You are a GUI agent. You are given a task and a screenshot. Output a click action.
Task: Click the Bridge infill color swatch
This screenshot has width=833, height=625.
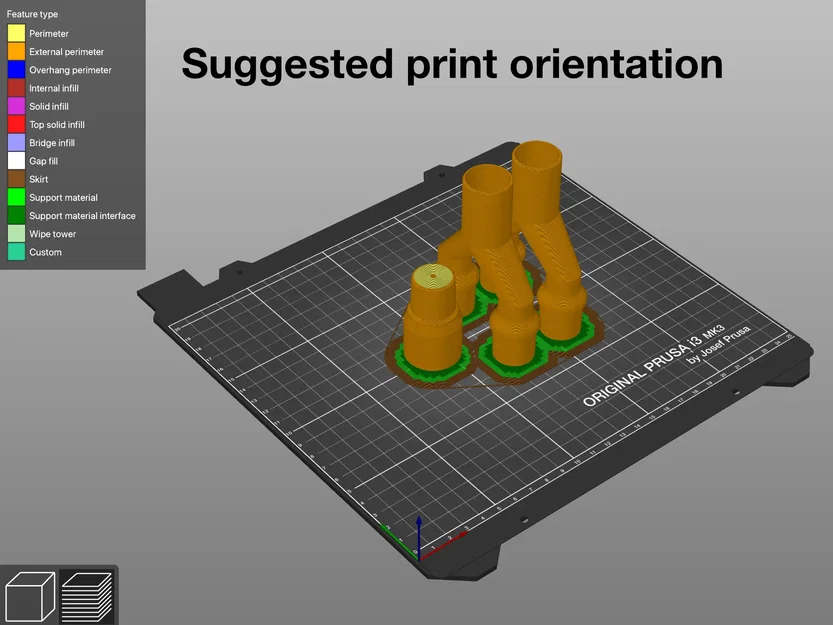pos(16,142)
